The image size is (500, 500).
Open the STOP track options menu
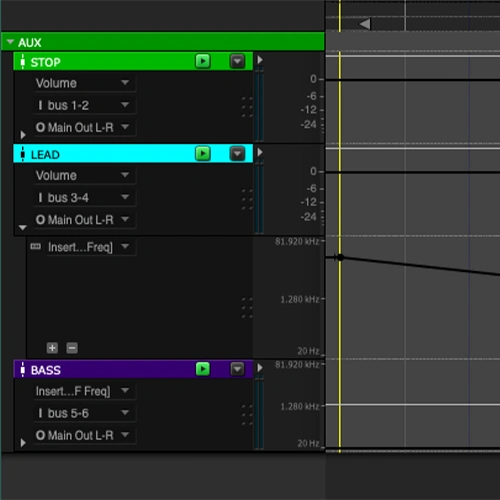237,61
